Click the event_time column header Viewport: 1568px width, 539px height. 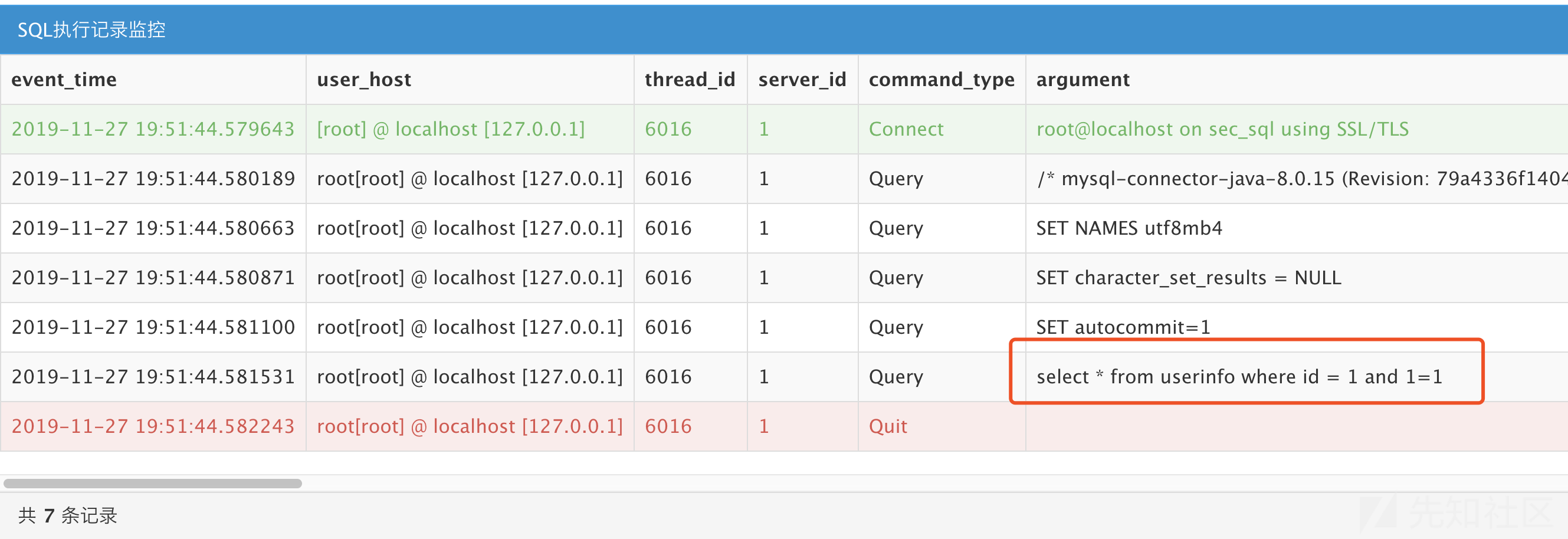[x=64, y=80]
